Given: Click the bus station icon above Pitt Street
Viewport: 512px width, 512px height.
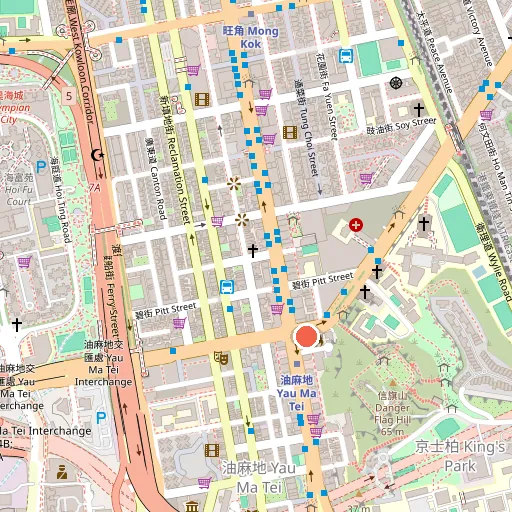Looking at the screenshot, I should tap(227, 287).
